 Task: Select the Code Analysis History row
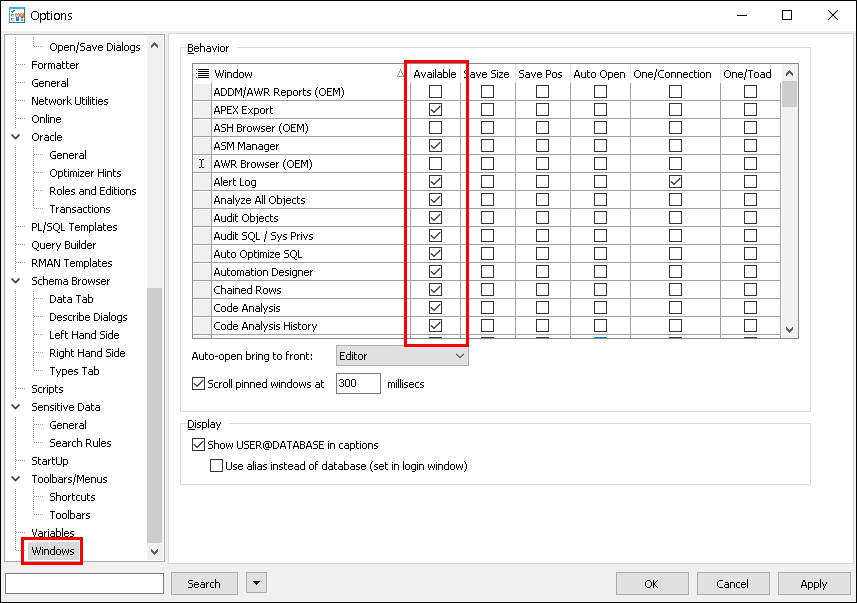(265, 326)
